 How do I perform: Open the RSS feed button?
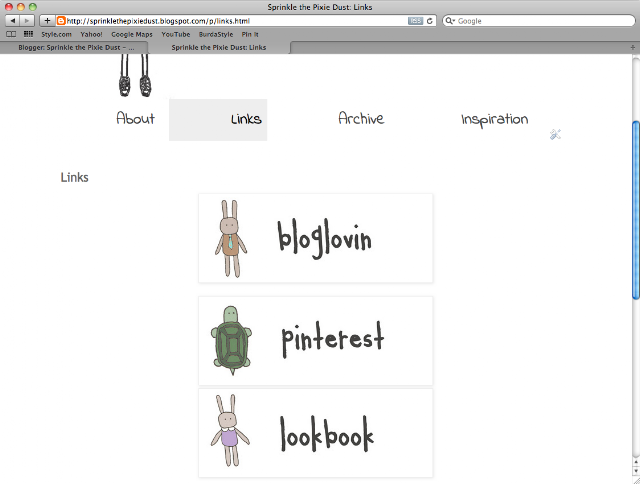[416, 21]
